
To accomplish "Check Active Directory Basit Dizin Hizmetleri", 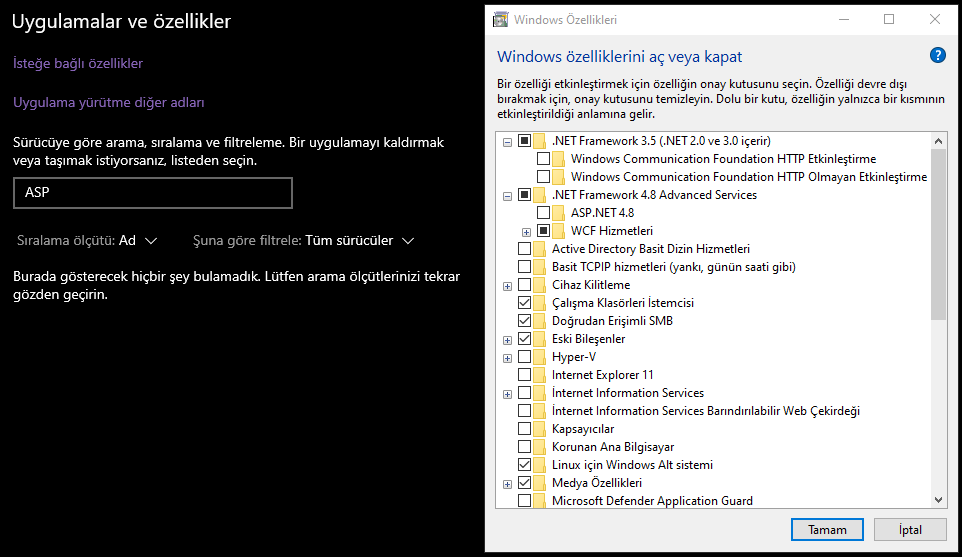I will [x=524, y=248].
